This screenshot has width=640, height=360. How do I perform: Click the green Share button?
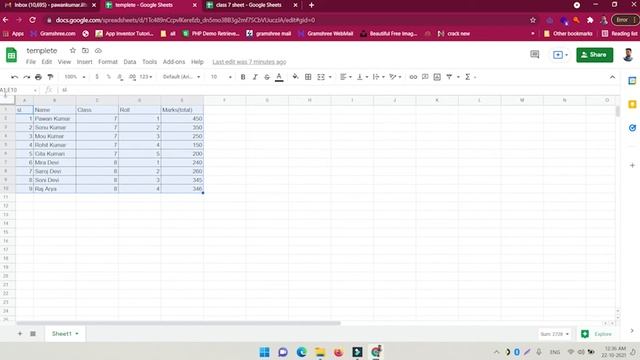click(x=594, y=55)
